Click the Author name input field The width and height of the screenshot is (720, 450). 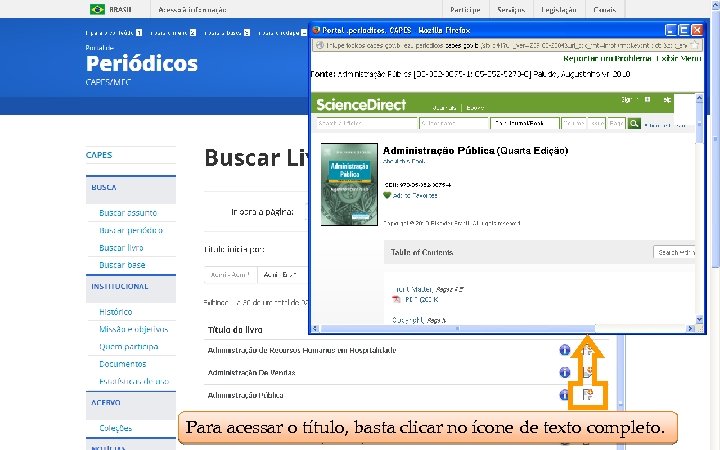coord(454,124)
